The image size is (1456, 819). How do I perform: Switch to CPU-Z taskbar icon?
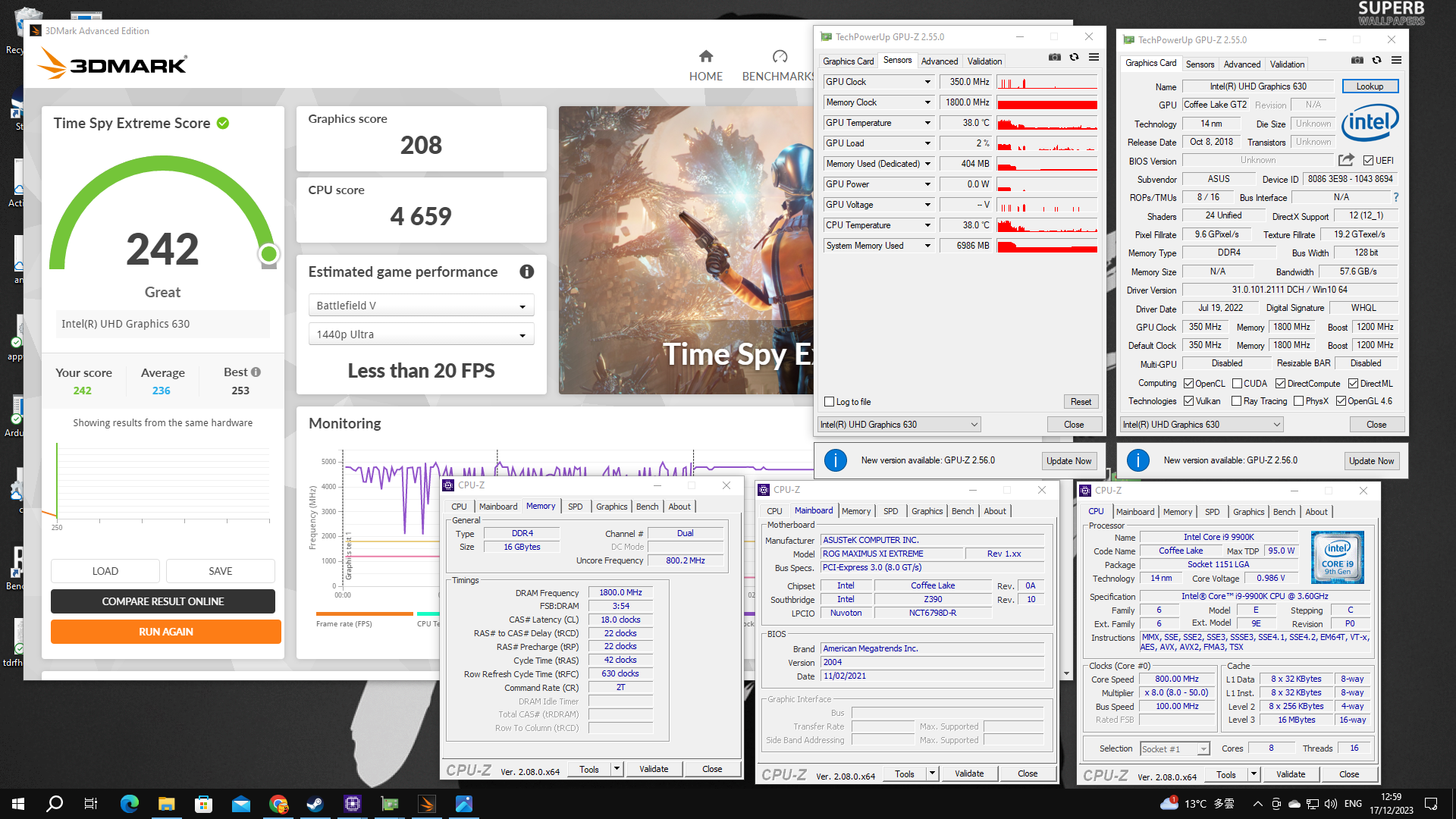(x=353, y=804)
